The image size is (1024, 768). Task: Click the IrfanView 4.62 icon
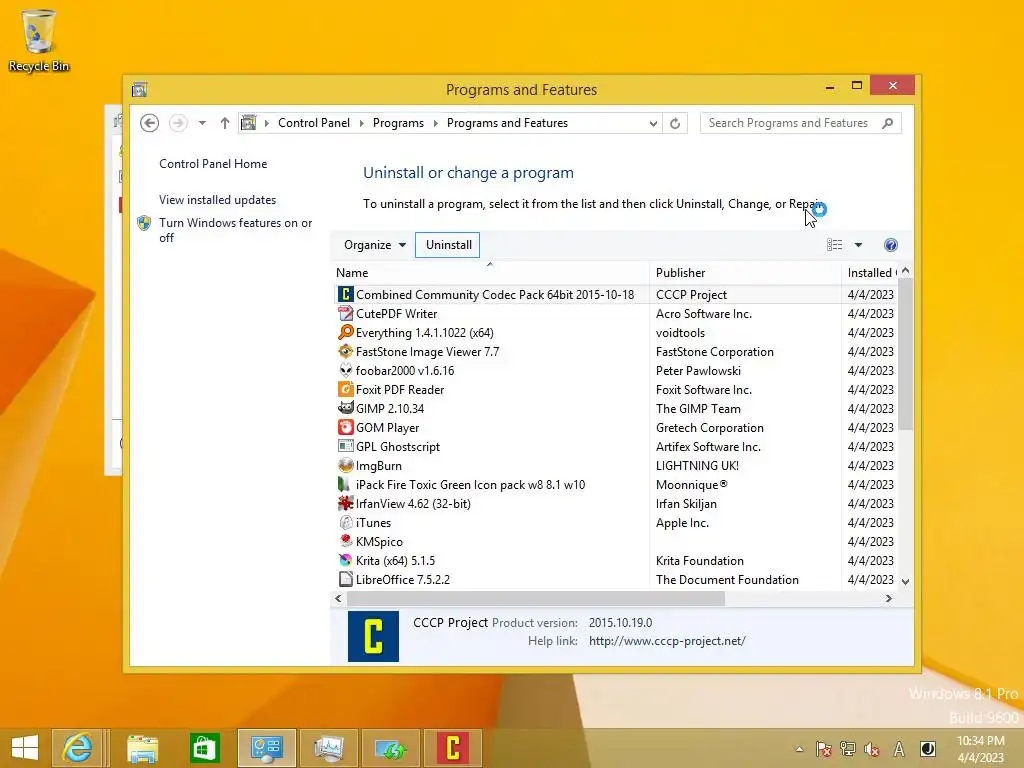[345, 504]
